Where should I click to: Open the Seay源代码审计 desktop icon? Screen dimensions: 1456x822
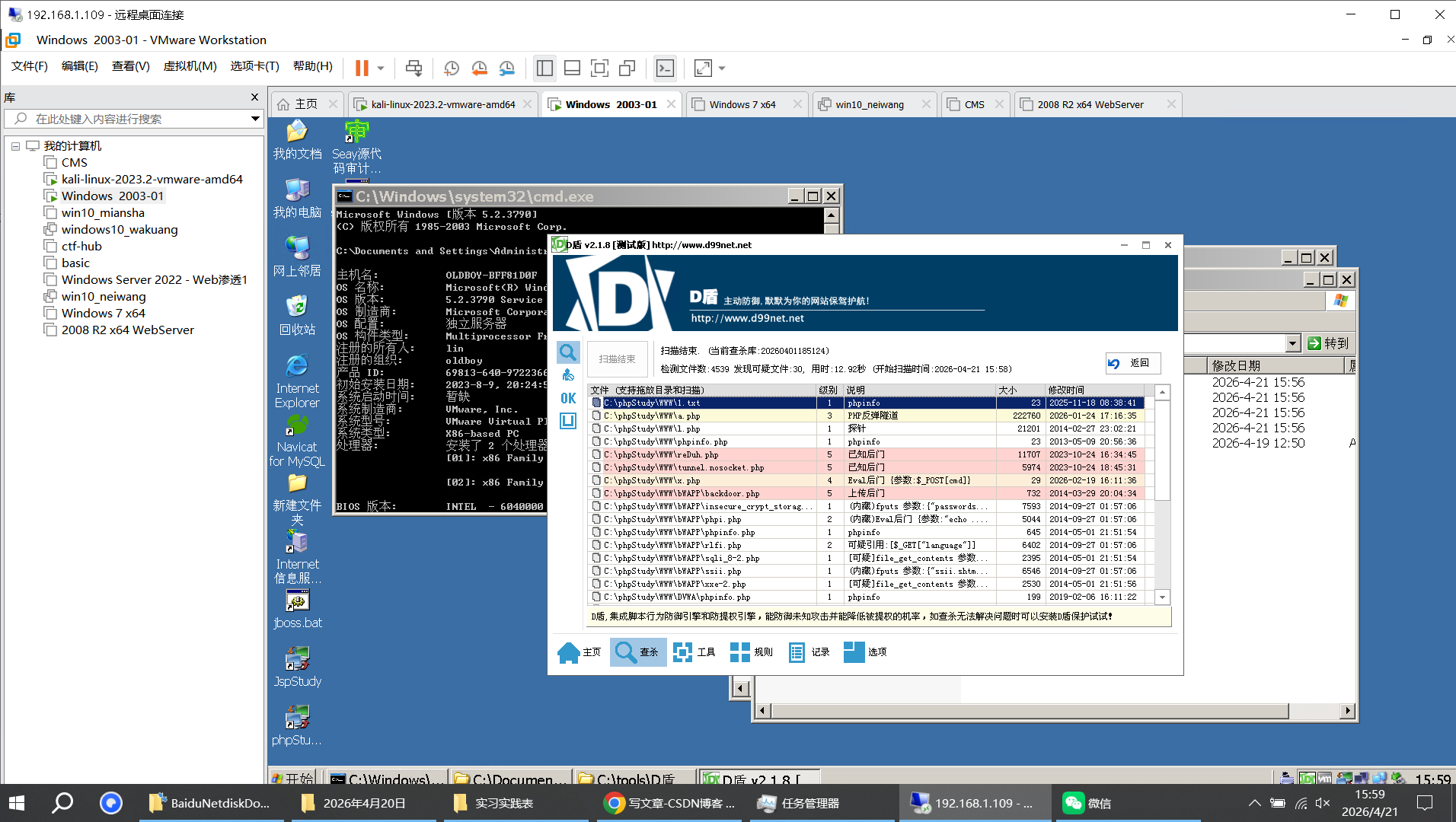356,148
